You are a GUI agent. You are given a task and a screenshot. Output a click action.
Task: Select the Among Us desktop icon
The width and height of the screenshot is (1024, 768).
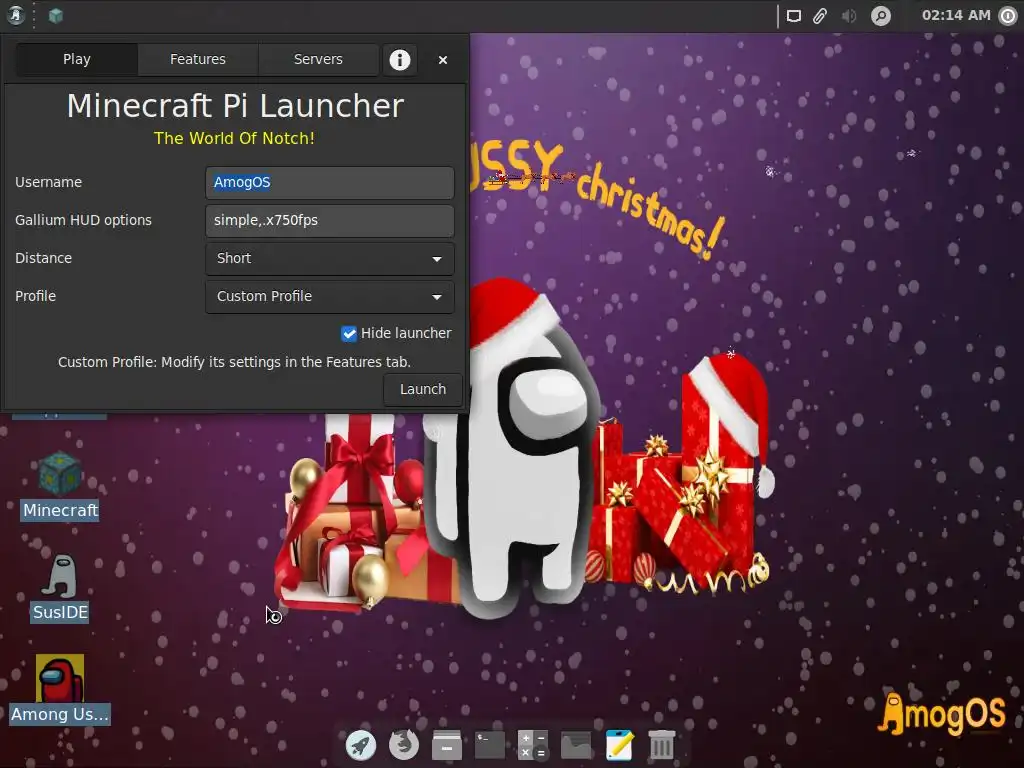(60, 690)
